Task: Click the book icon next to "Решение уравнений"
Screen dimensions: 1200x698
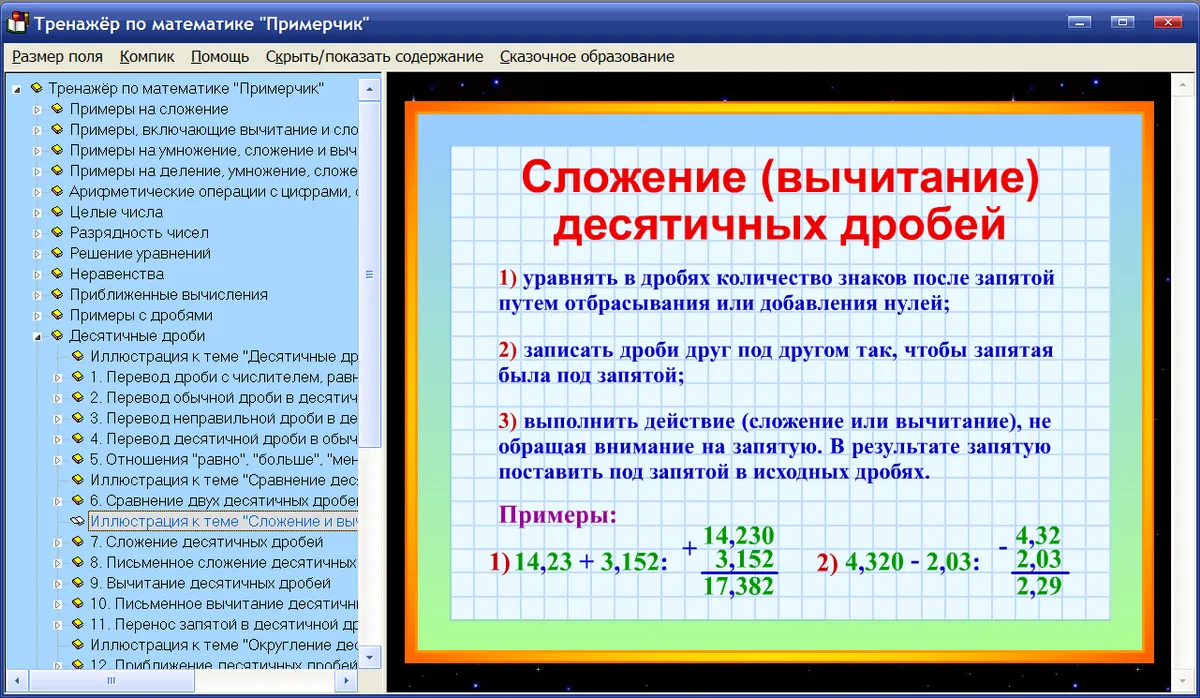Action: click(56, 253)
